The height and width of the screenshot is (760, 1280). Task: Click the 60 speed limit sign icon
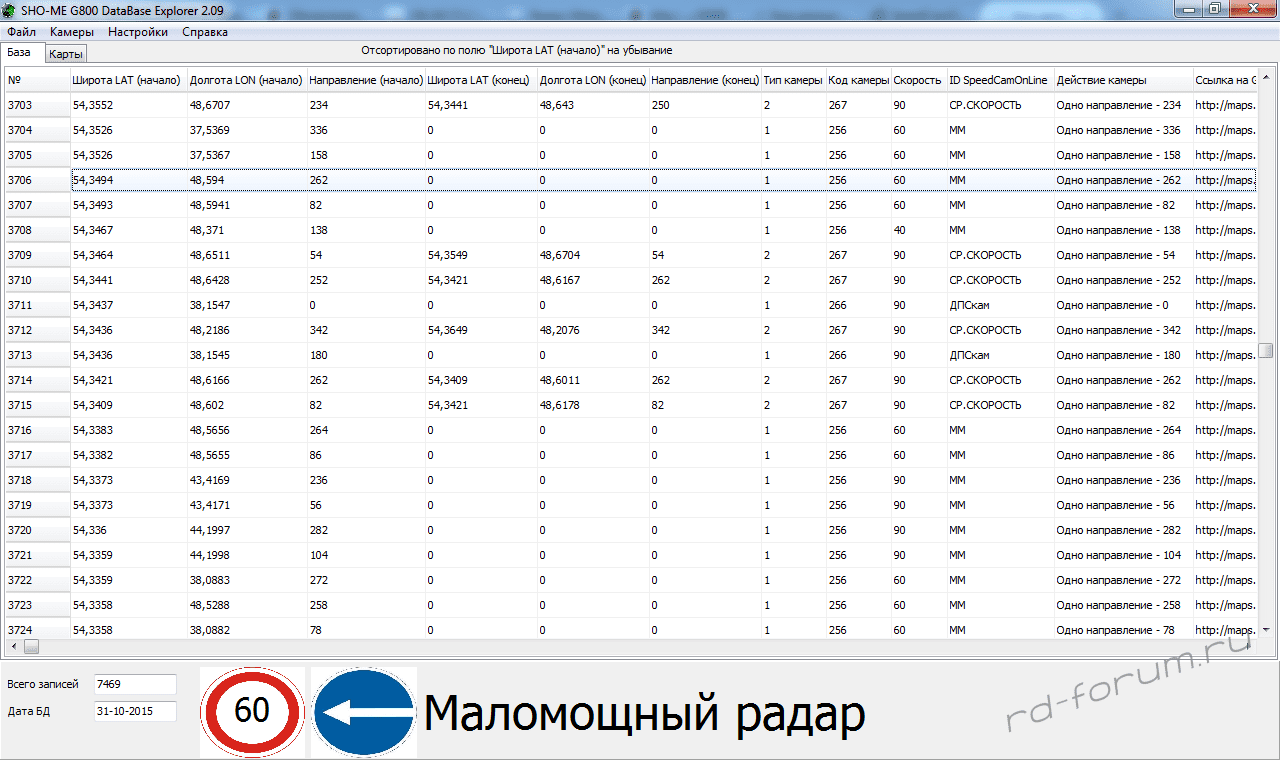pyautogui.click(x=252, y=711)
